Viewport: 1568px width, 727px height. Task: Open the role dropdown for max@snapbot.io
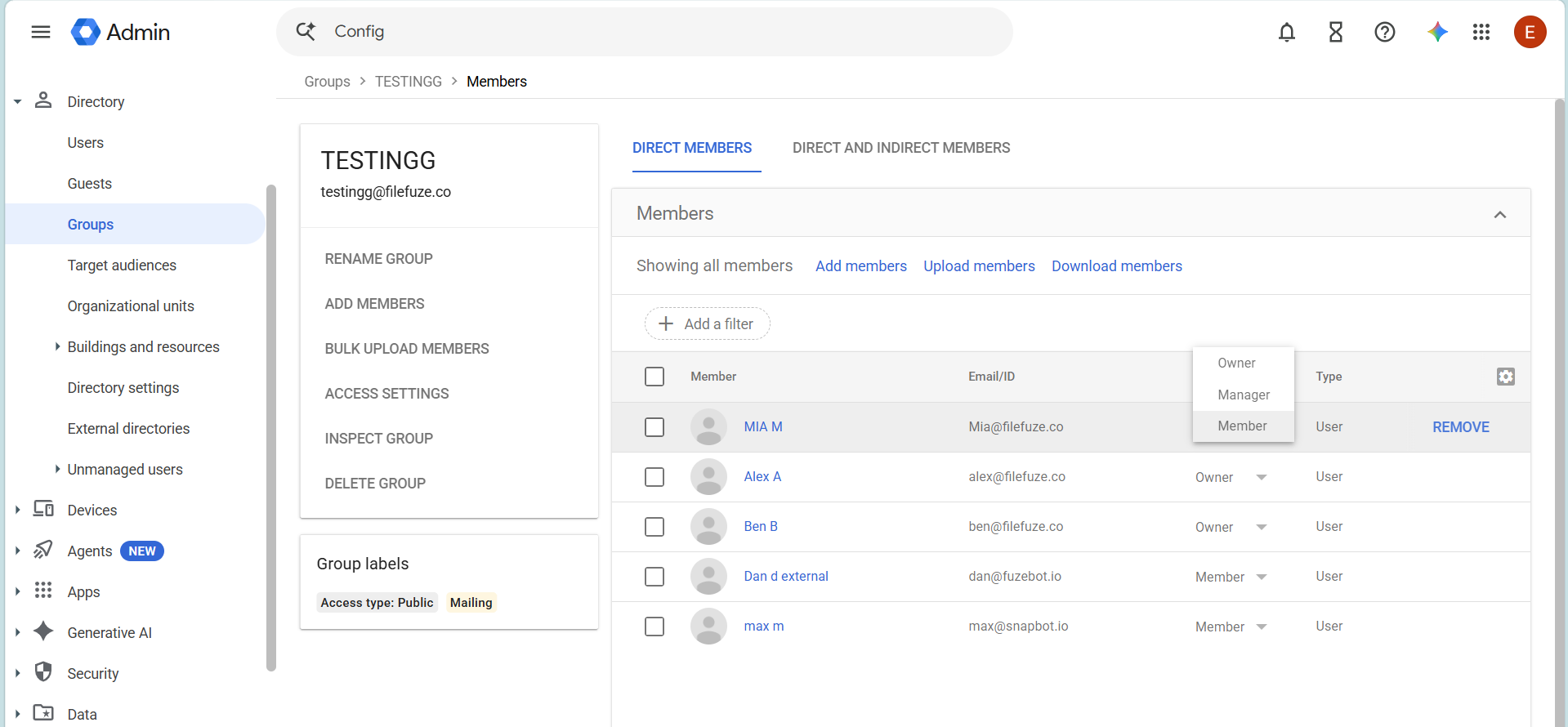click(x=1231, y=627)
